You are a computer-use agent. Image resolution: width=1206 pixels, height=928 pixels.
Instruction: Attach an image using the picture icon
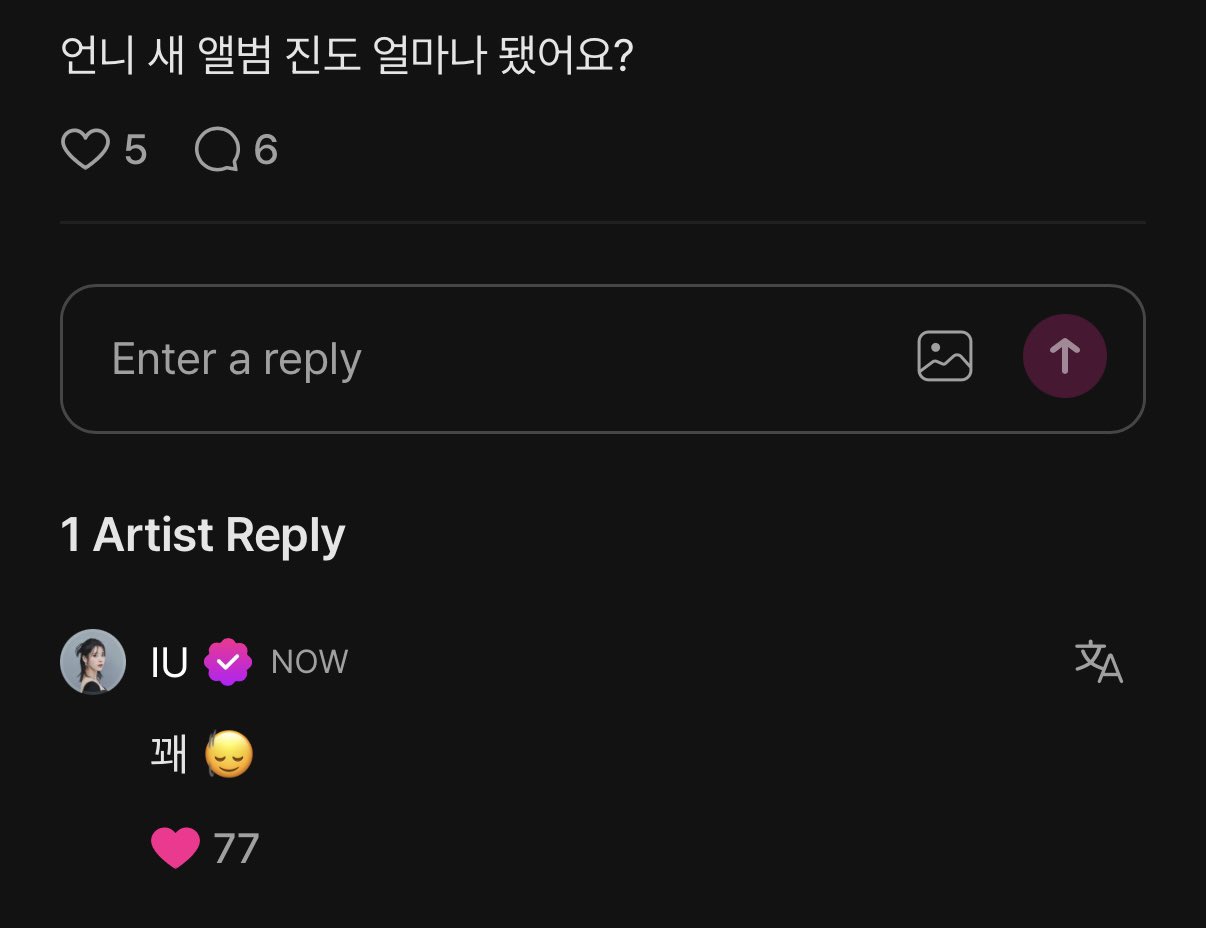tap(944, 356)
